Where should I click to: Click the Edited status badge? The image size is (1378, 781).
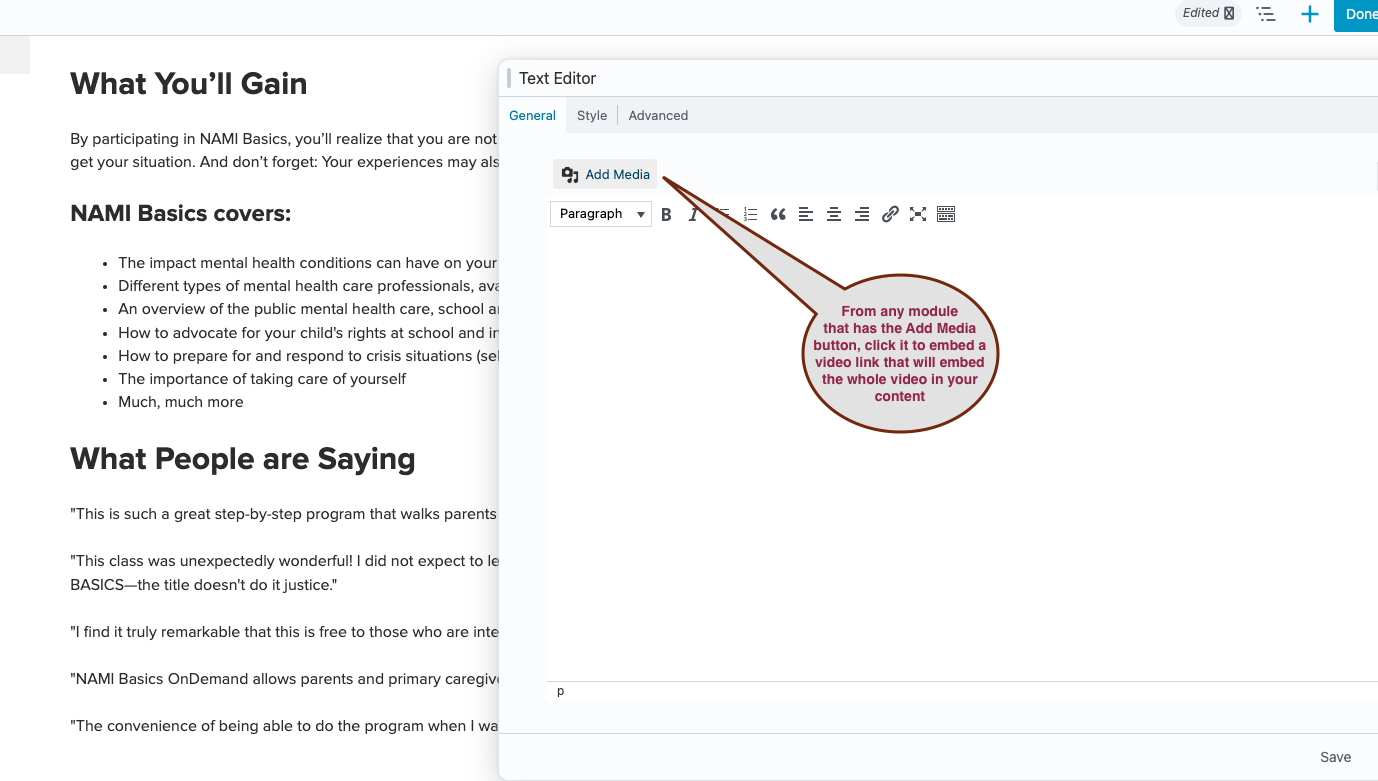point(1208,13)
